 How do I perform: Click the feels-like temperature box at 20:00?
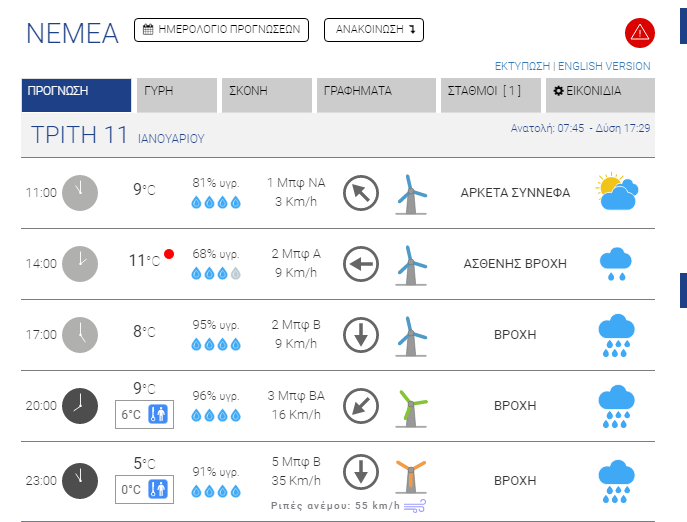[x=145, y=414]
